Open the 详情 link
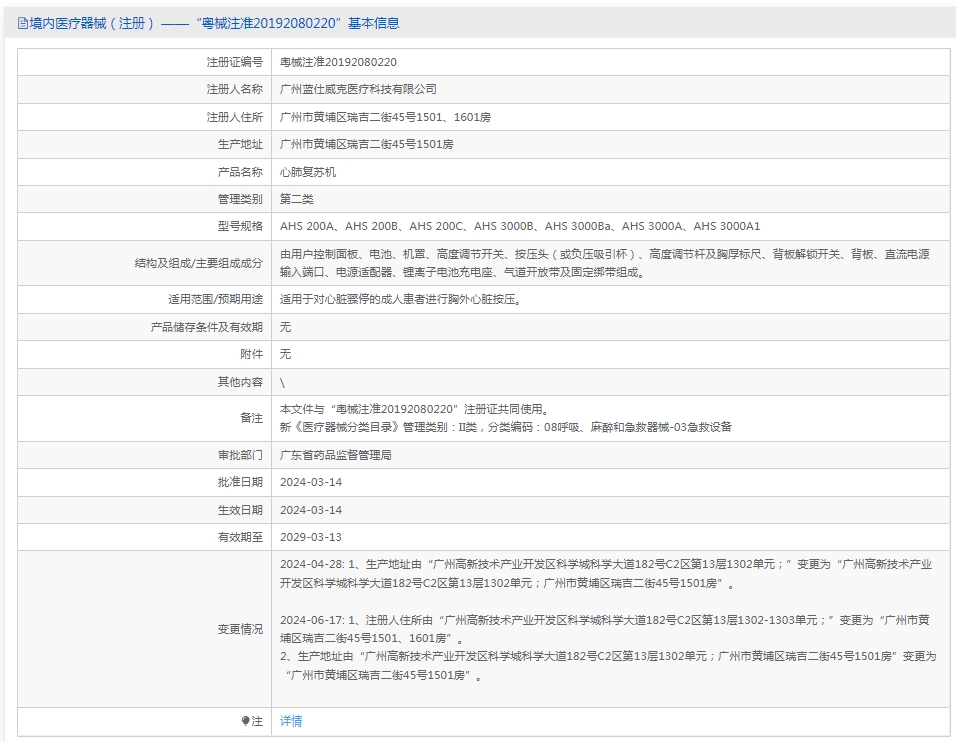The image size is (956, 742). [291, 721]
